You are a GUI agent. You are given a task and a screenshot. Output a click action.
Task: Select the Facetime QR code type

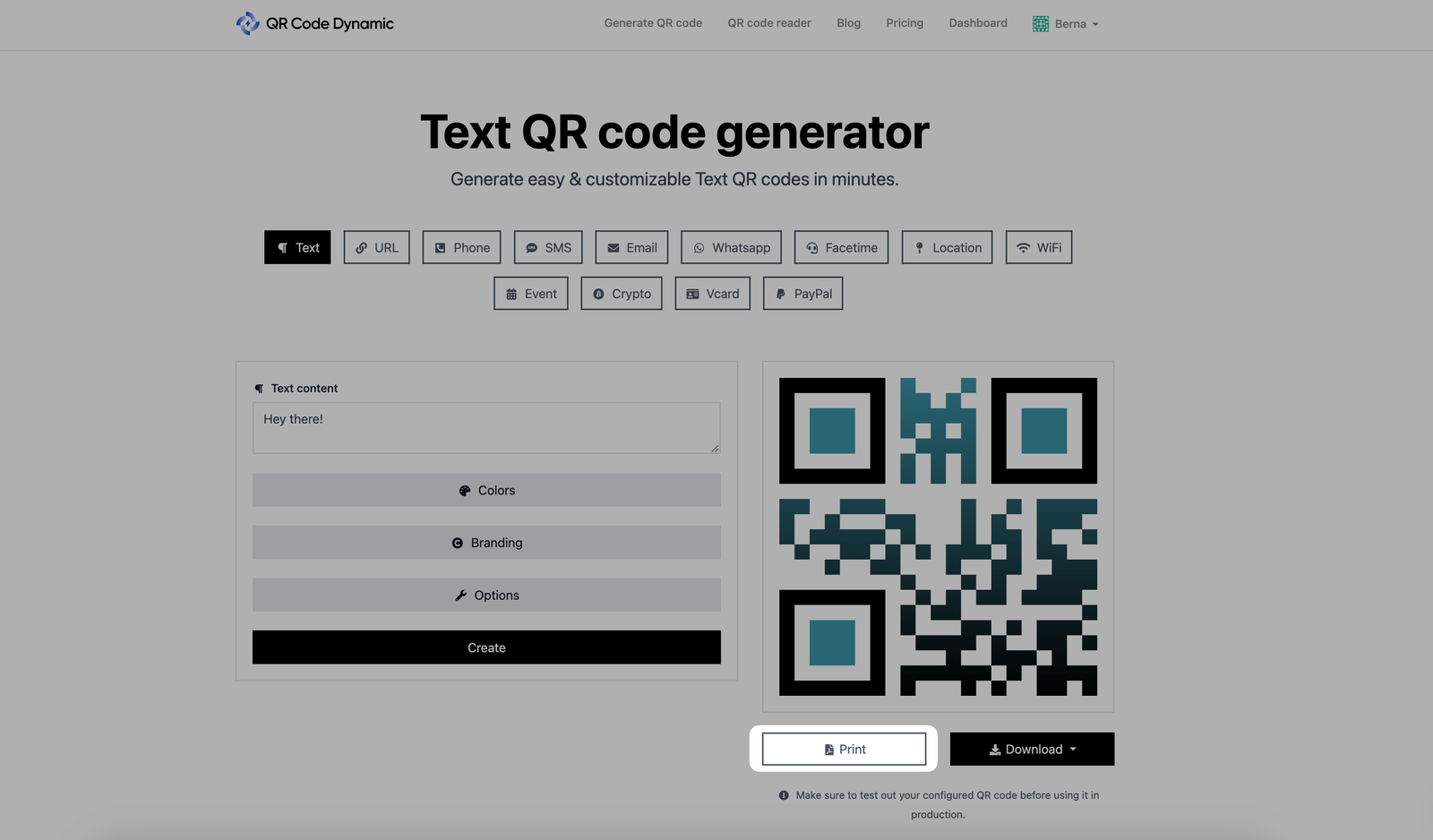click(x=840, y=247)
